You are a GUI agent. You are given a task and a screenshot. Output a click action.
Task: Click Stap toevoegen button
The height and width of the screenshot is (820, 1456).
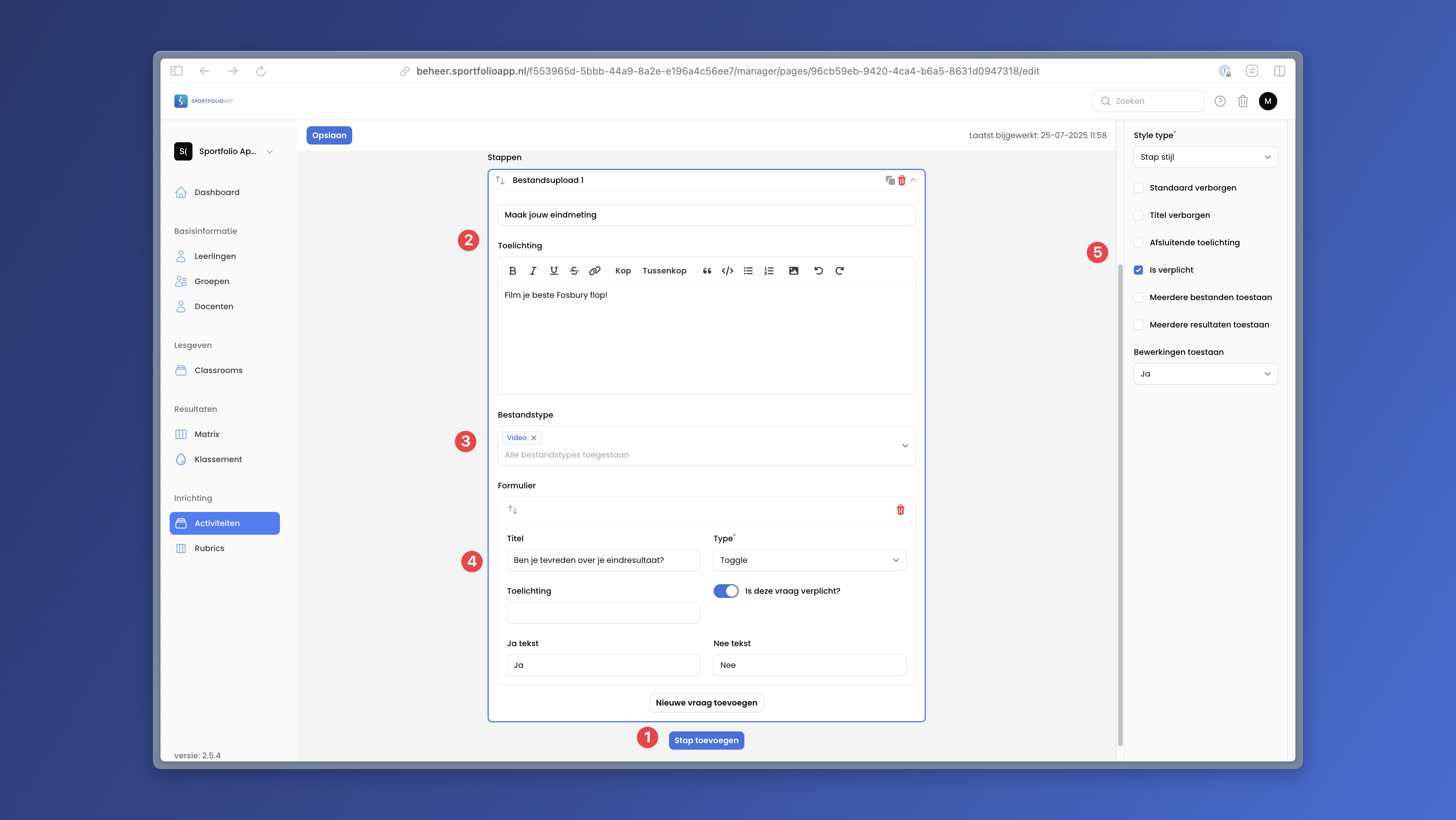click(x=706, y=741)
